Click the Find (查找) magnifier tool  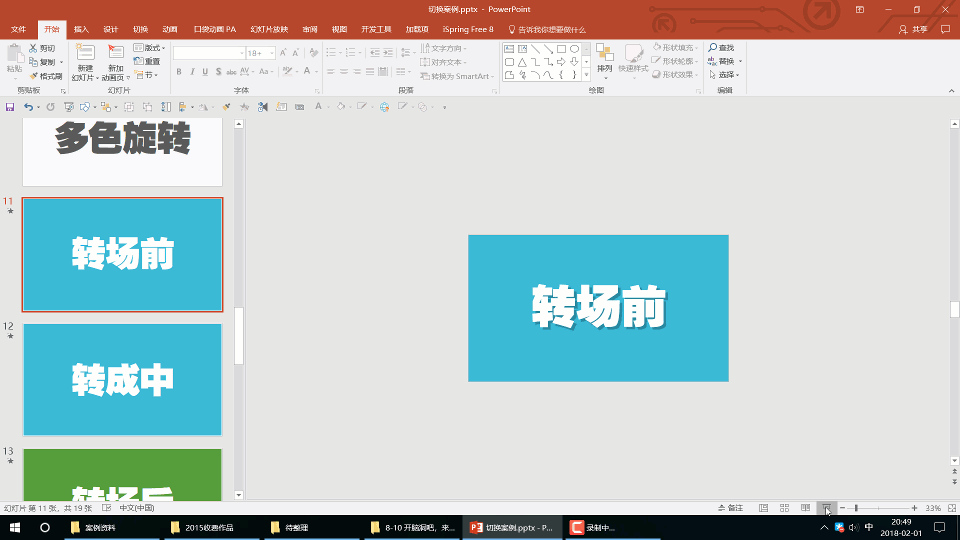pos(721,48)
